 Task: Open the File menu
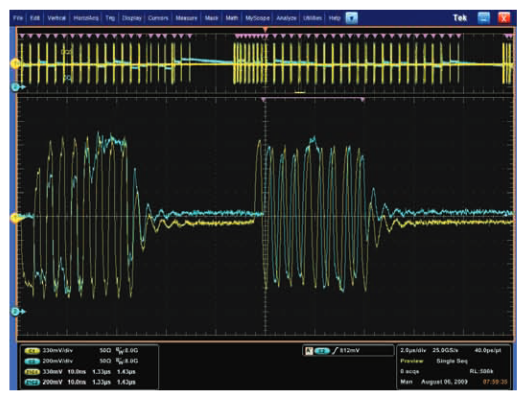click(18, 18)
